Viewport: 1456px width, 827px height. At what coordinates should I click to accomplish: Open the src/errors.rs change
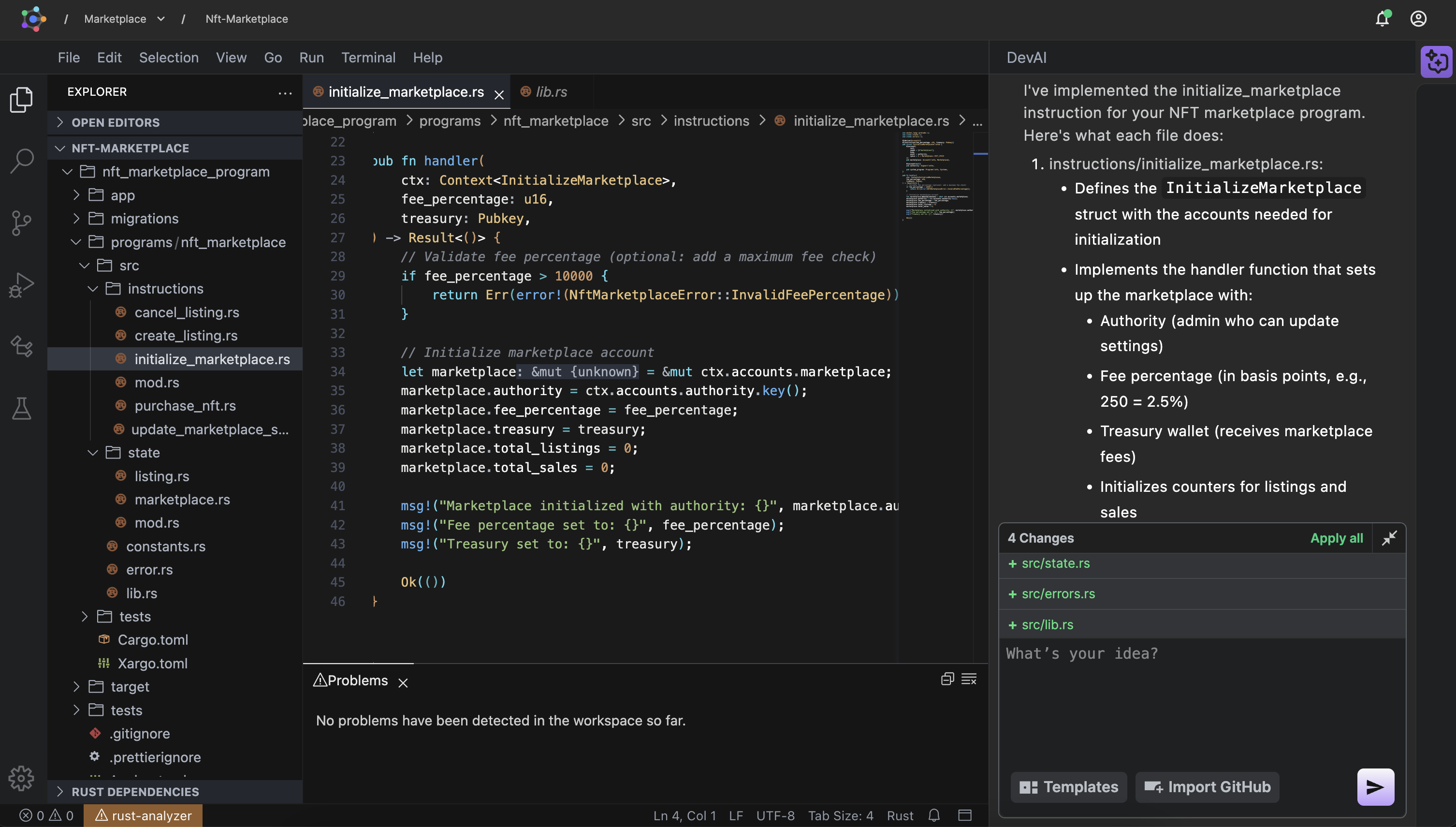(1202, 594)
